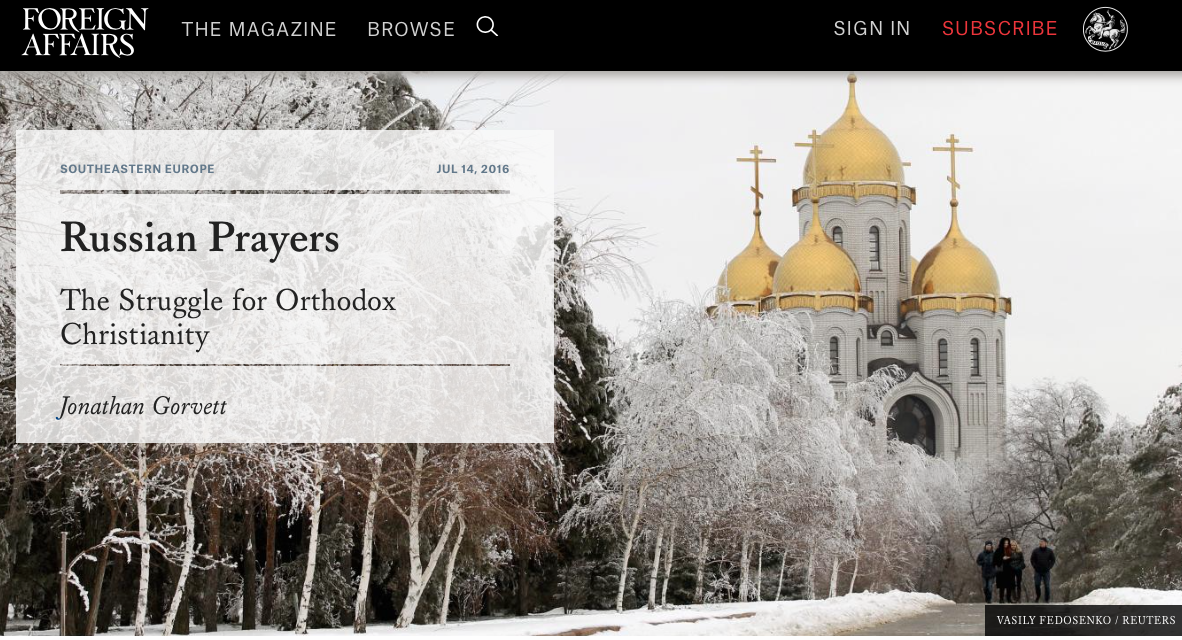This screenshot has height=640, width=1182.
Task: Select the Struggle for Orthodox Christianity subtitle
Action: pyautogui.click(x=228, y=317)
